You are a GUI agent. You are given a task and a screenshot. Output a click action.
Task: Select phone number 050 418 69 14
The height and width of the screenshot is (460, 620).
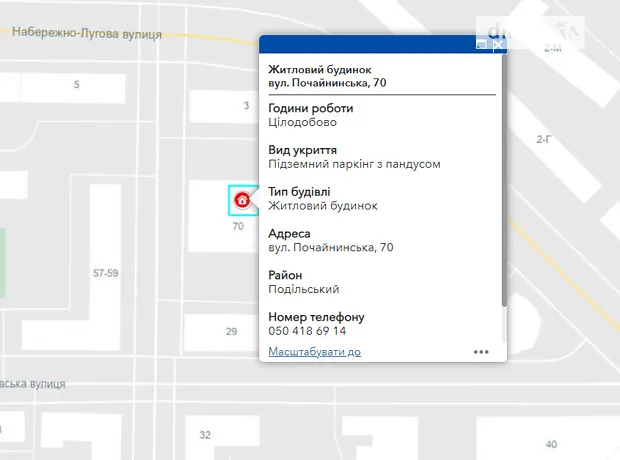307,331
